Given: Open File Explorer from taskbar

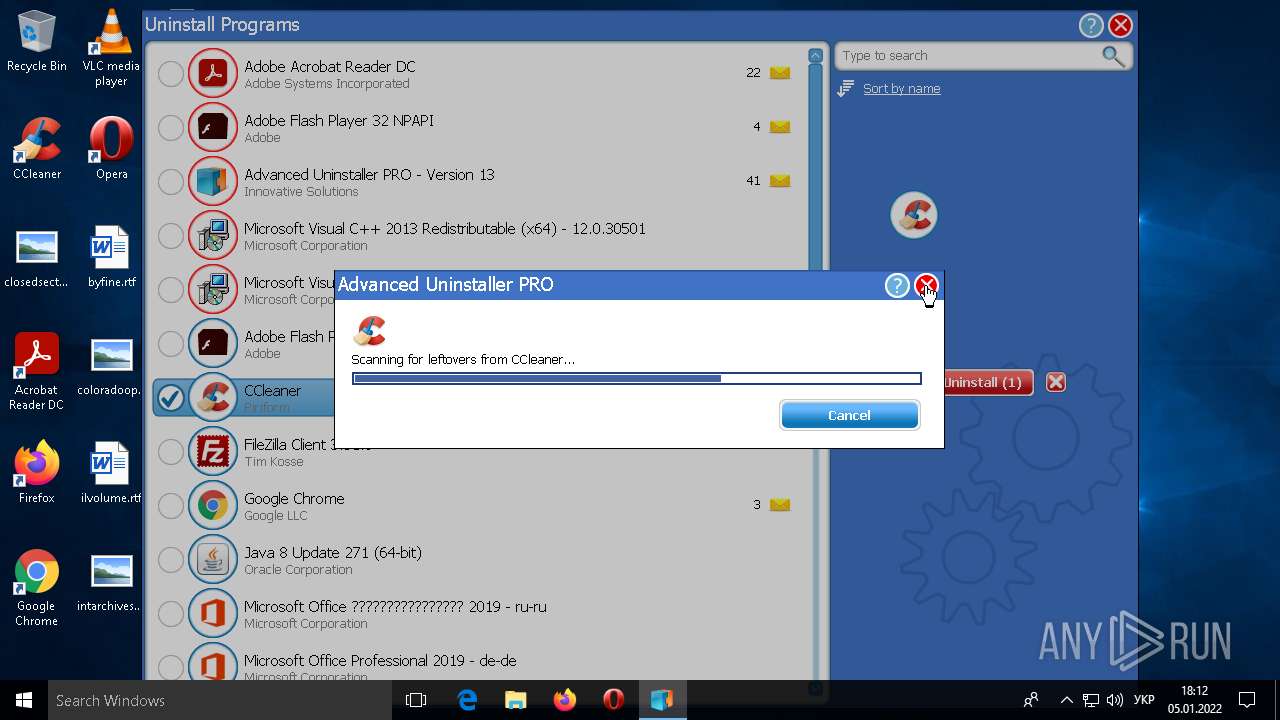Looking at the screenshot, I should 516,700.
